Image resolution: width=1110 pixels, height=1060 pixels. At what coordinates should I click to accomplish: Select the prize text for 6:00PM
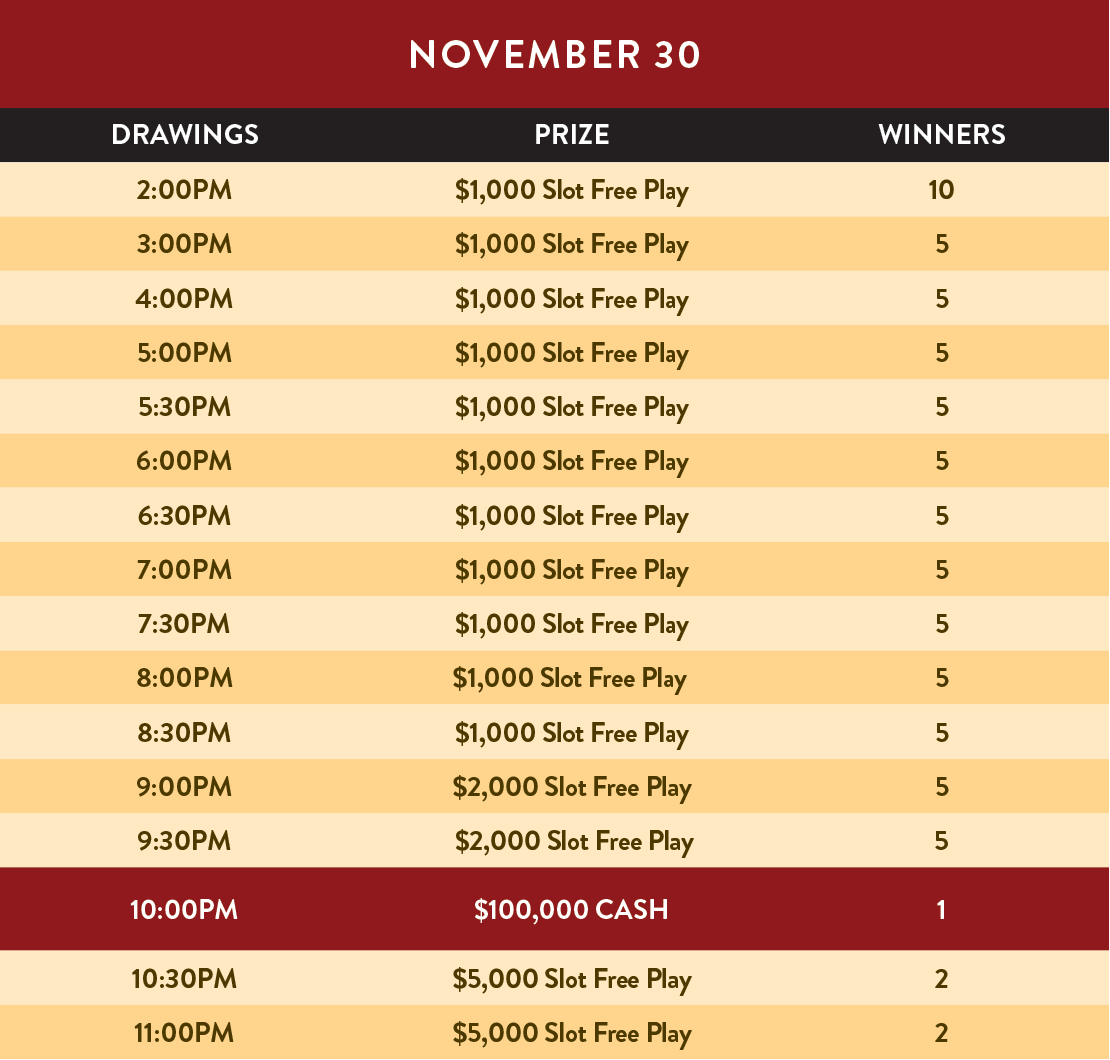tap(571, 462)
